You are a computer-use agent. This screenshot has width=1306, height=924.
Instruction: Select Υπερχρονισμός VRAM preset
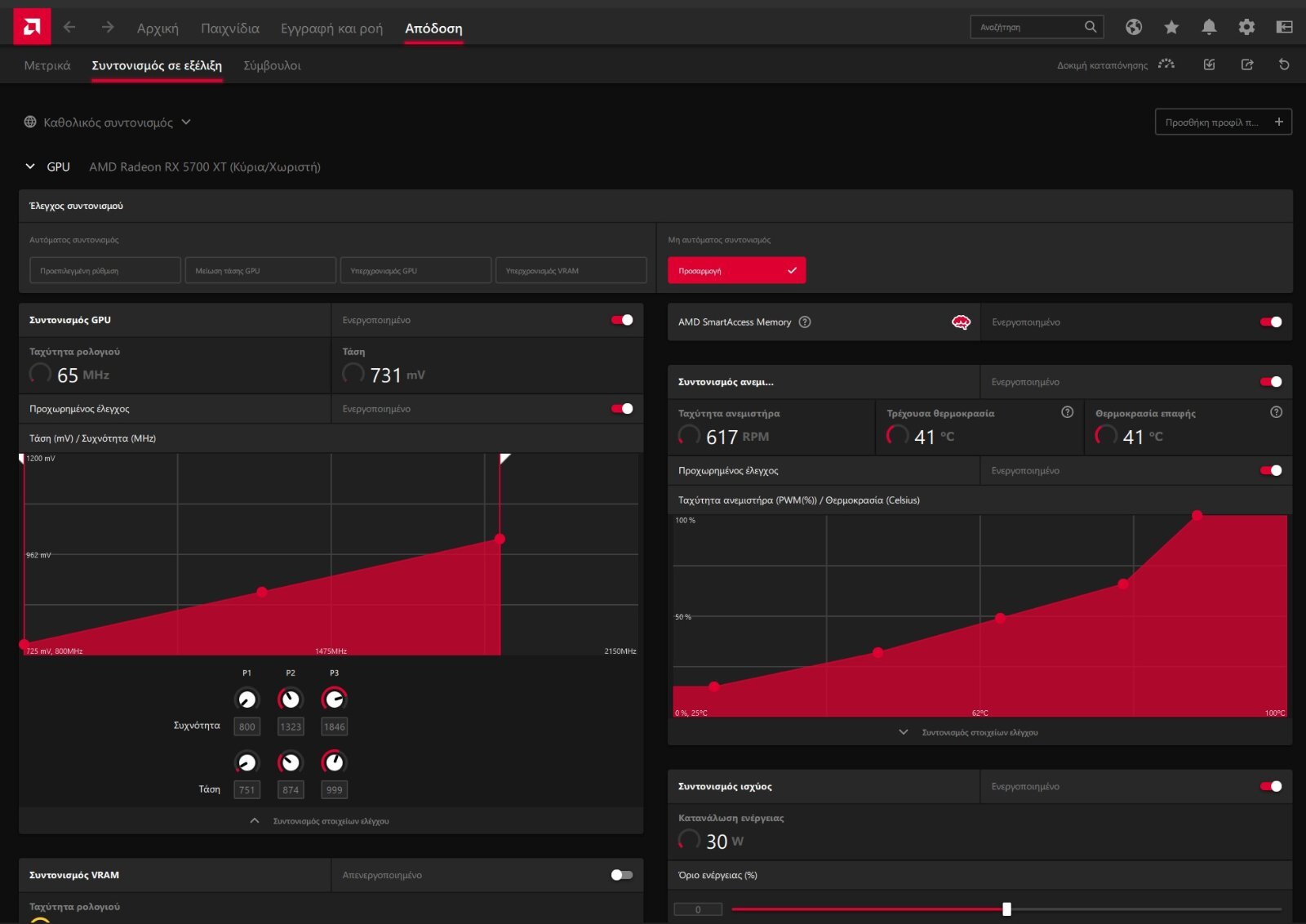pyautogui.click(x=571, y=270)
